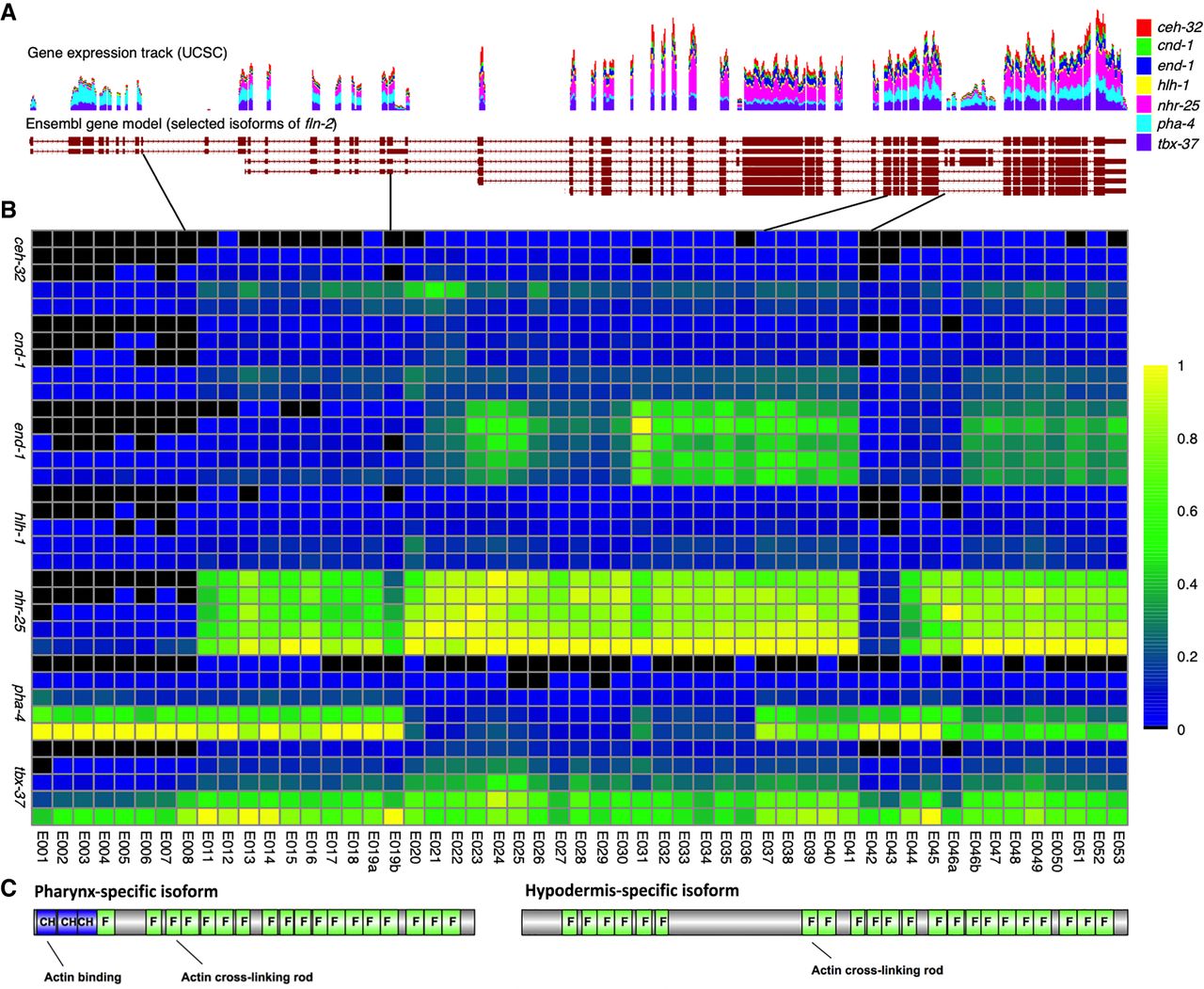The image size is (1204, 989).
Task: Select the magenta nhr-25 legend swatch
Action: [1144, 104]
